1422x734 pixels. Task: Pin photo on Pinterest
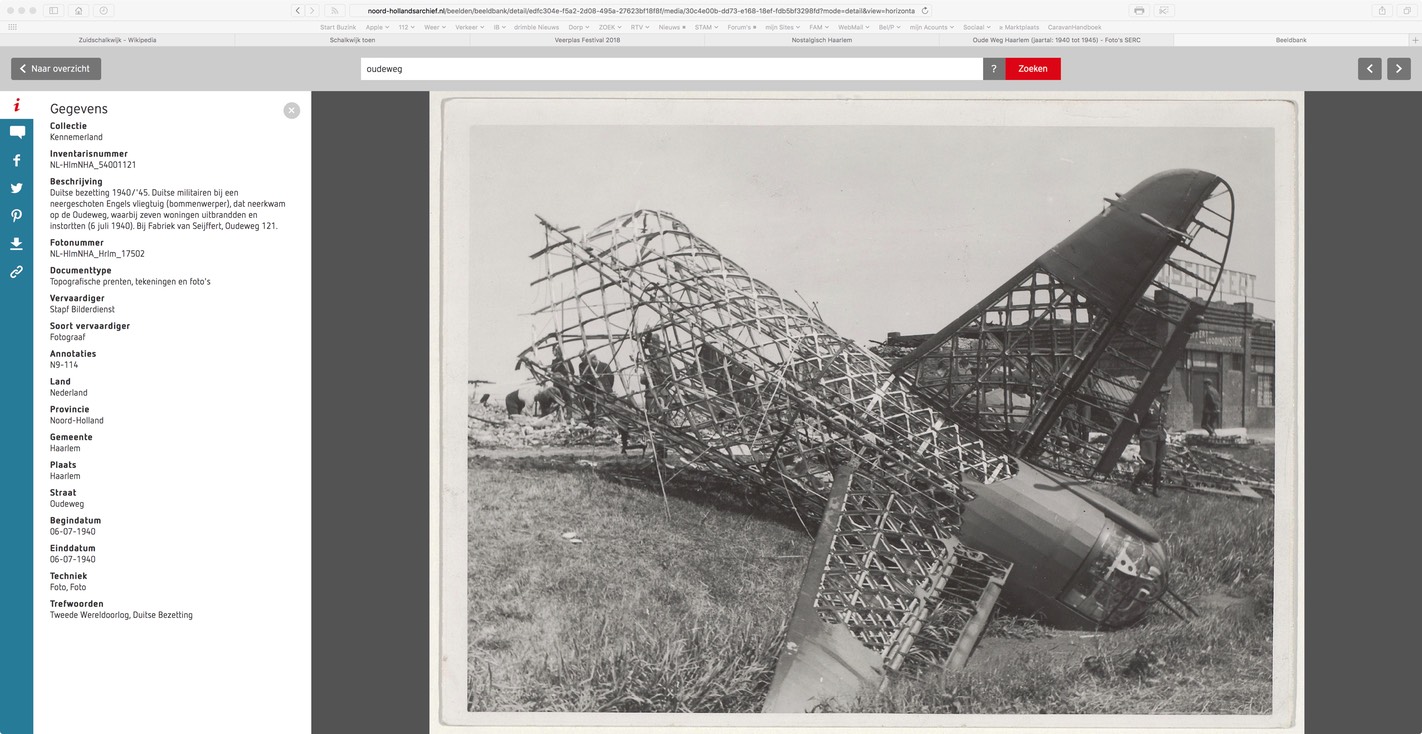(17, 216)
